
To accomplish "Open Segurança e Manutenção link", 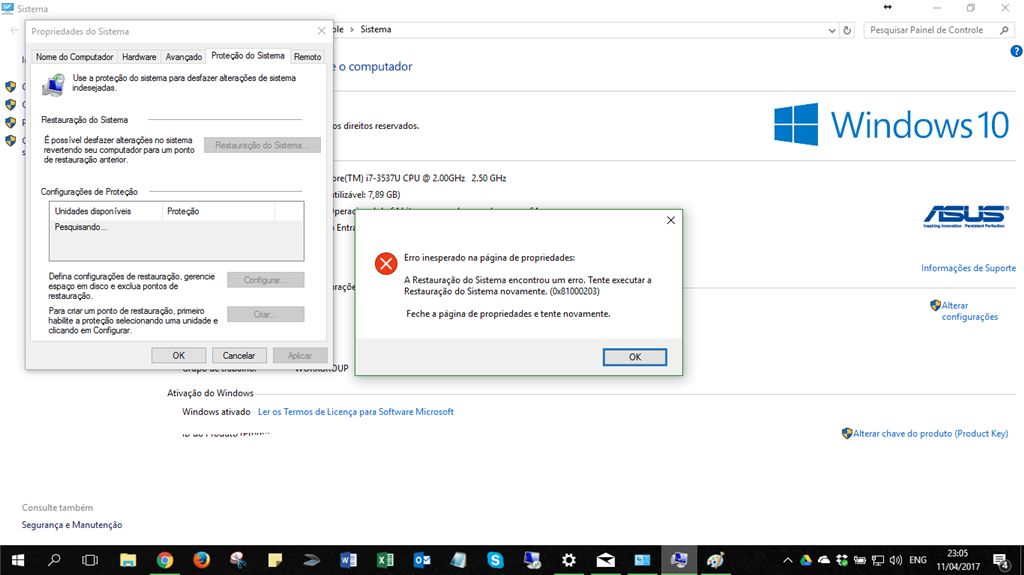I will [72, 525].
